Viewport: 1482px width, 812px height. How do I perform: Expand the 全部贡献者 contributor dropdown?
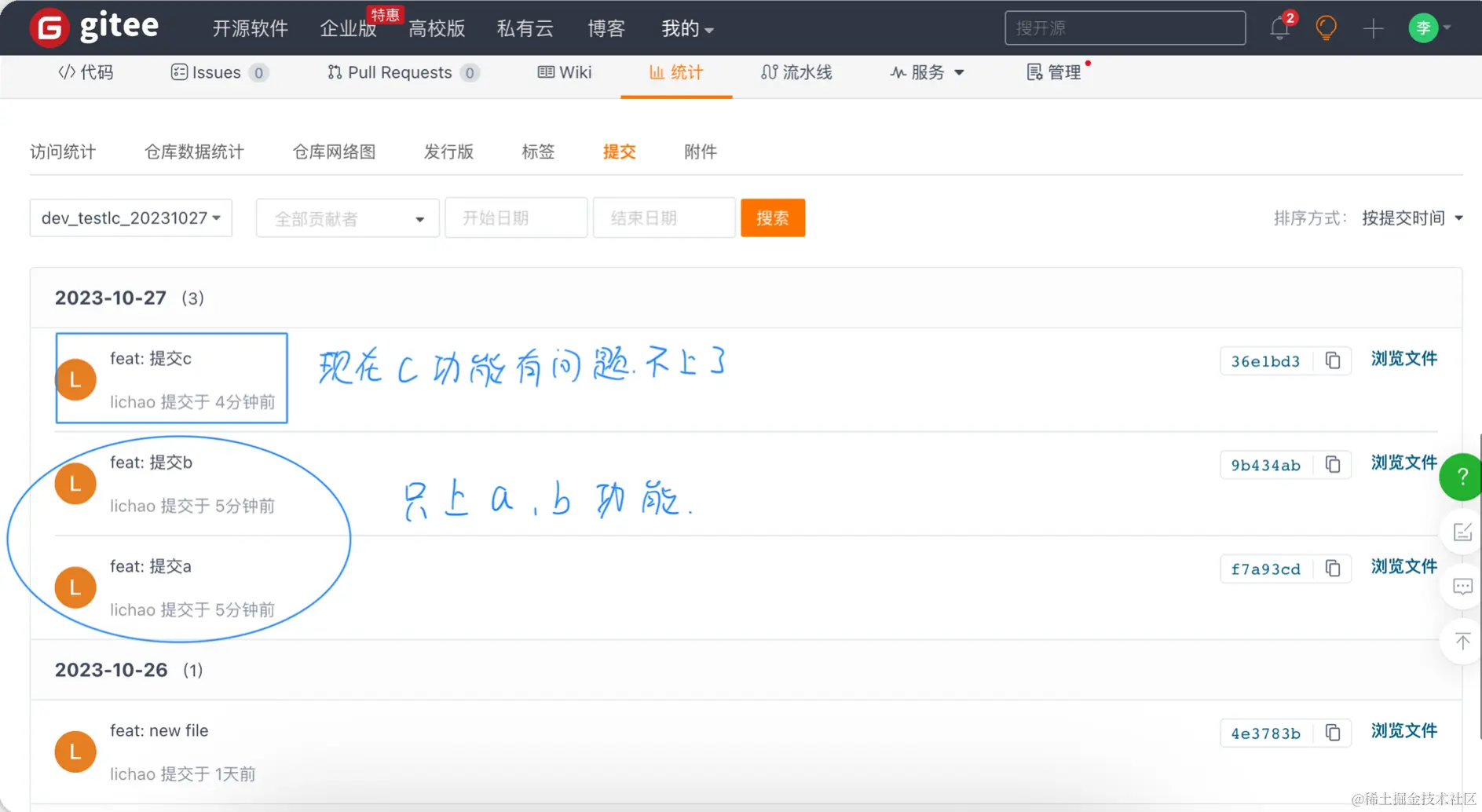tap(347, 218)
